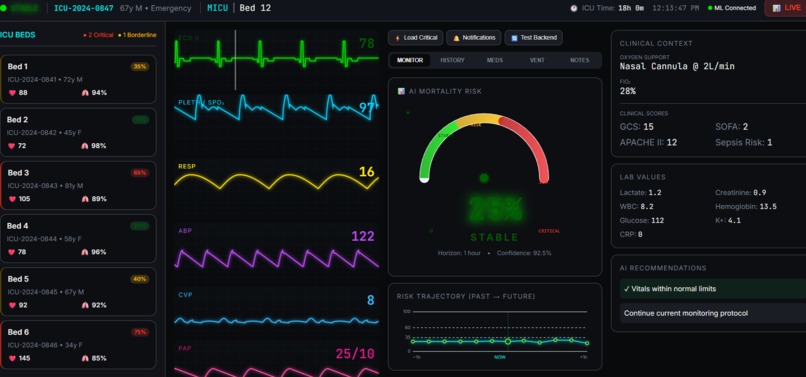Image resolution: width=806 pixels, height=377 pixels.
Task: Click the lungs icon on Bed 4
Action: 85,252
